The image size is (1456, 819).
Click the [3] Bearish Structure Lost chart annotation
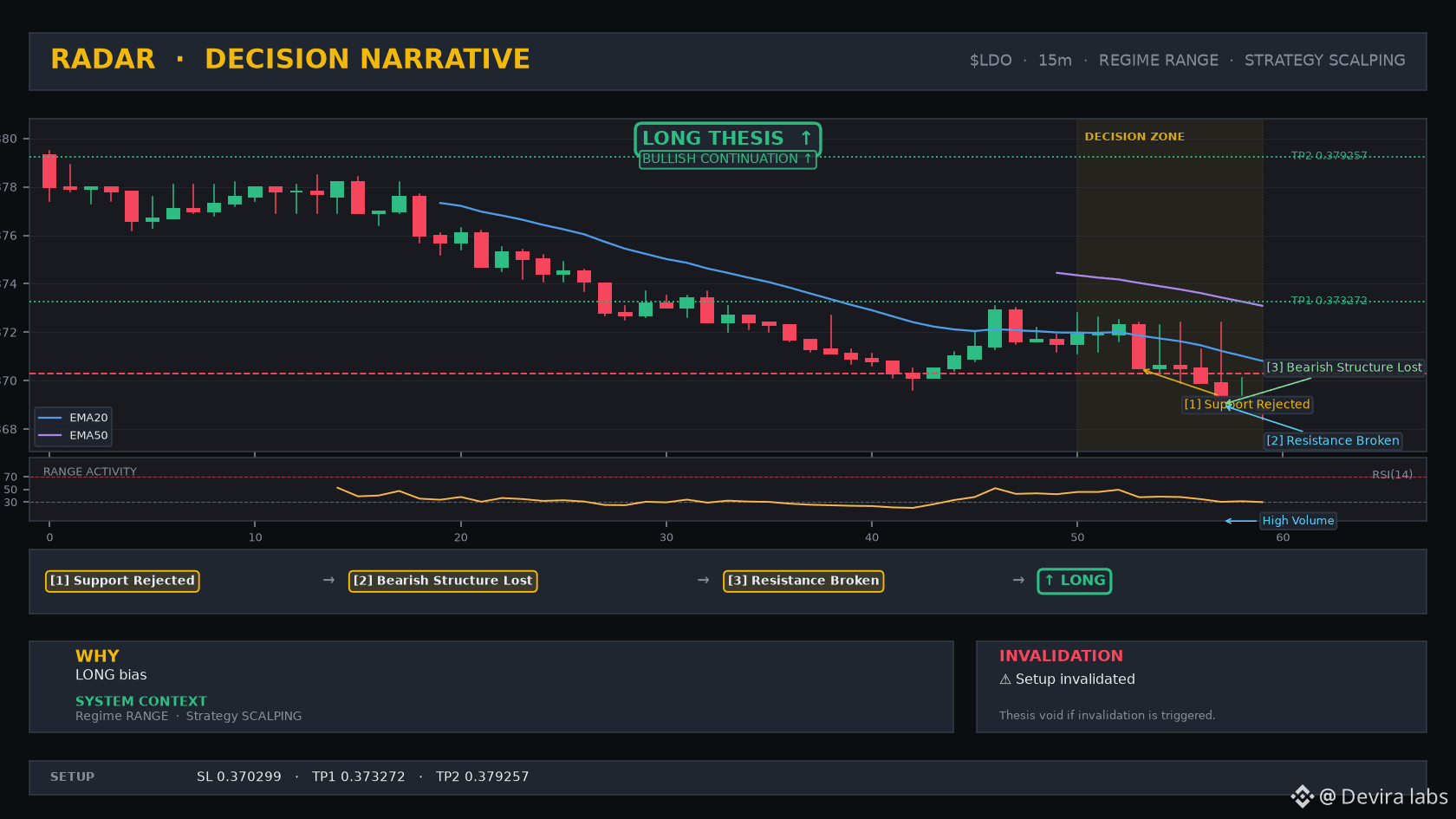pyautogui.click(x=1344, y=367)
